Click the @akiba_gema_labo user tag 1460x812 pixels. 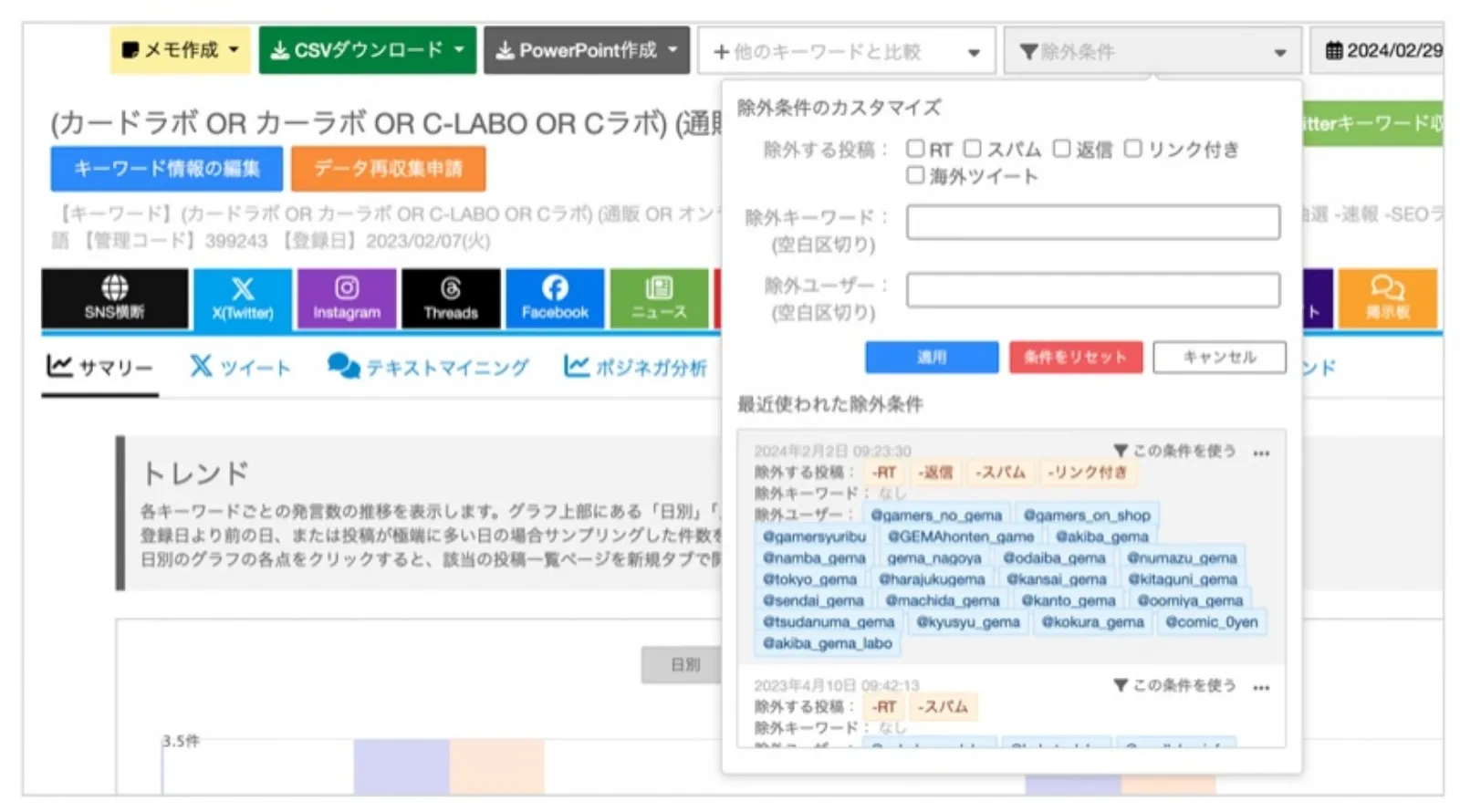coord(828,643)
